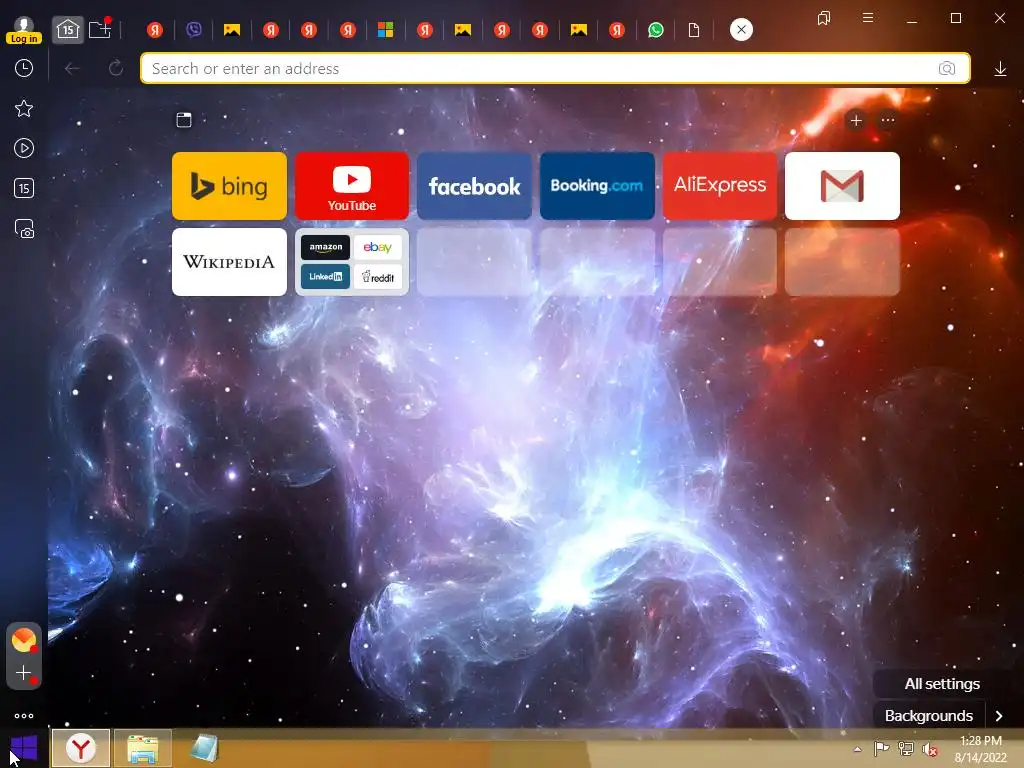Add a new app to the sidebar
This screenshot has height=768, width=1024.
(24, 673)
